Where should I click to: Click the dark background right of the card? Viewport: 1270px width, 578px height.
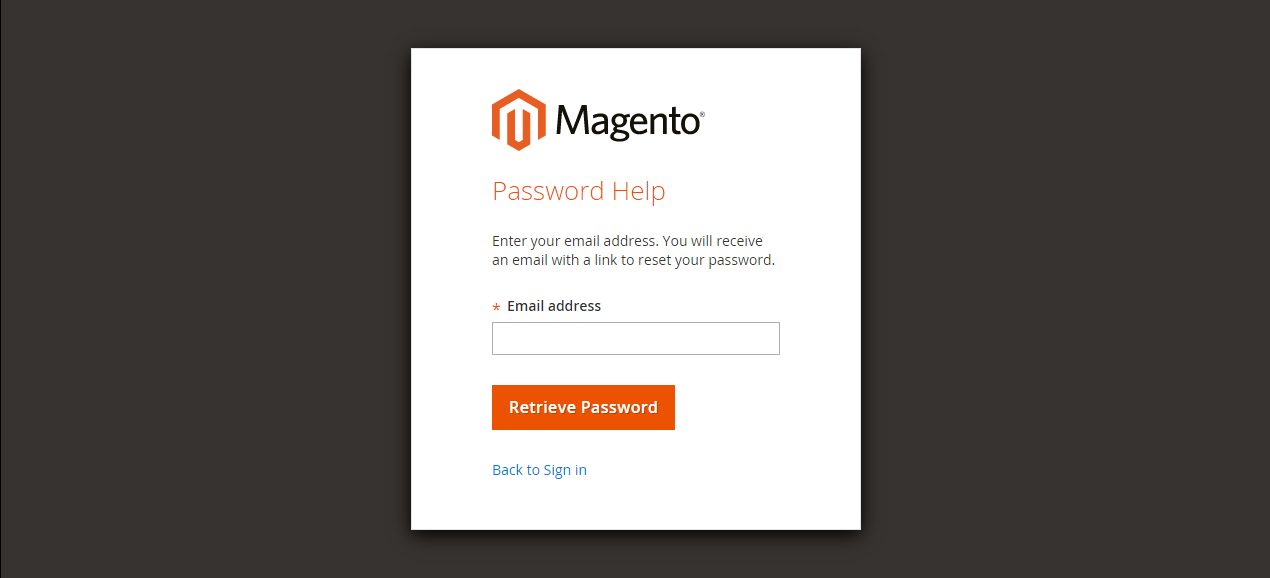(x=1065, y=289)
